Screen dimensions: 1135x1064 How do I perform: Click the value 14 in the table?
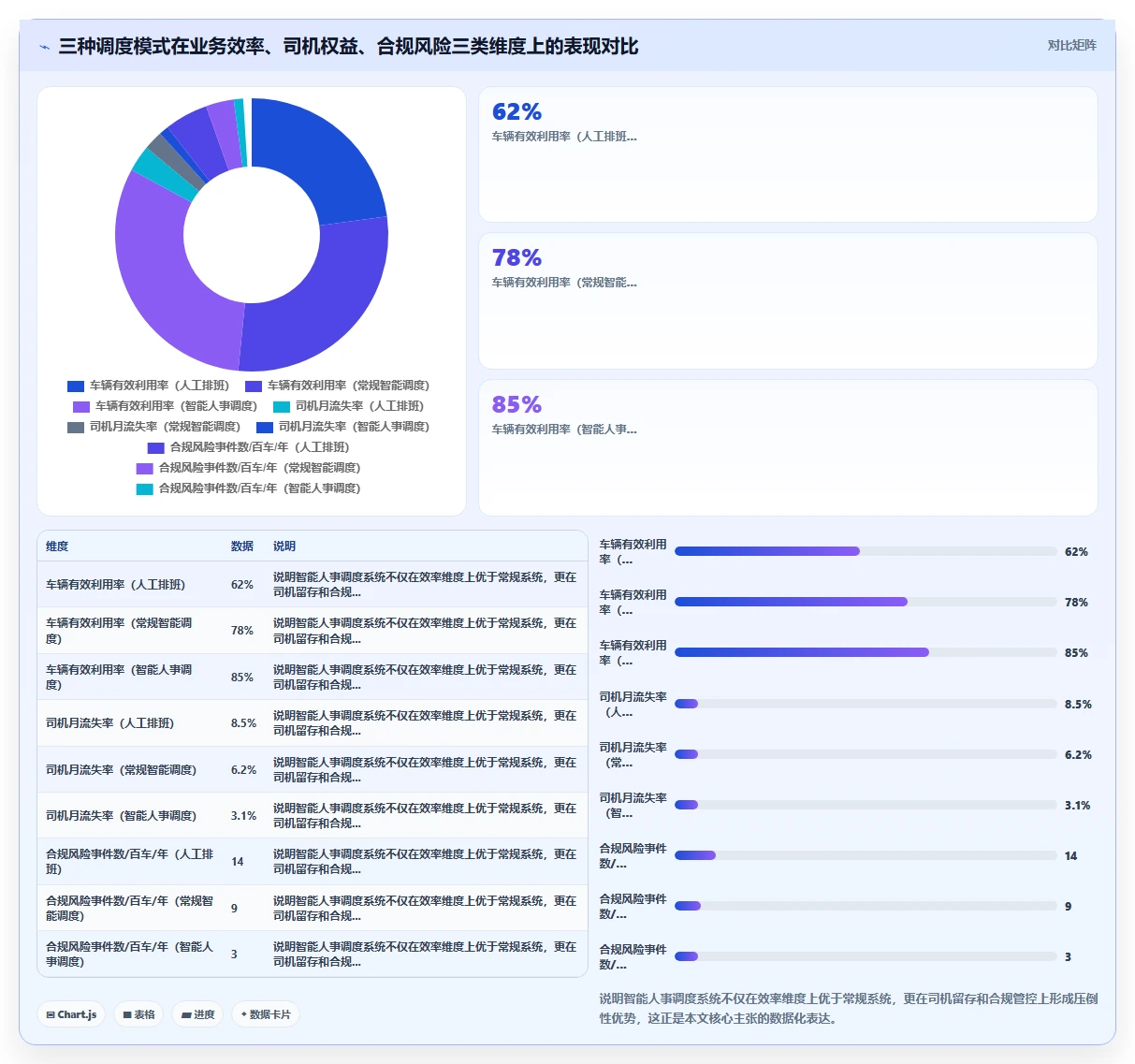coord(238,862)
